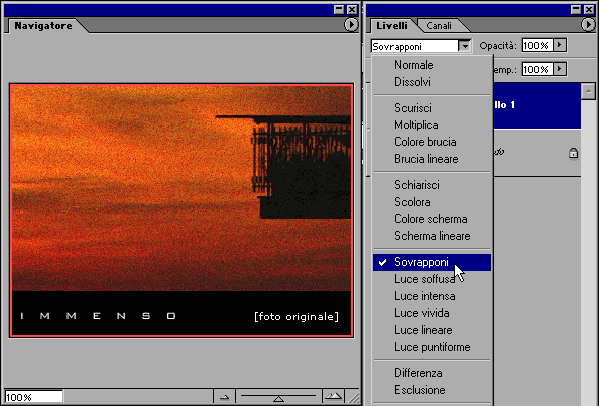
Task: Choose Luce puntiforme blending mode
Action: (x=432, y=347)
